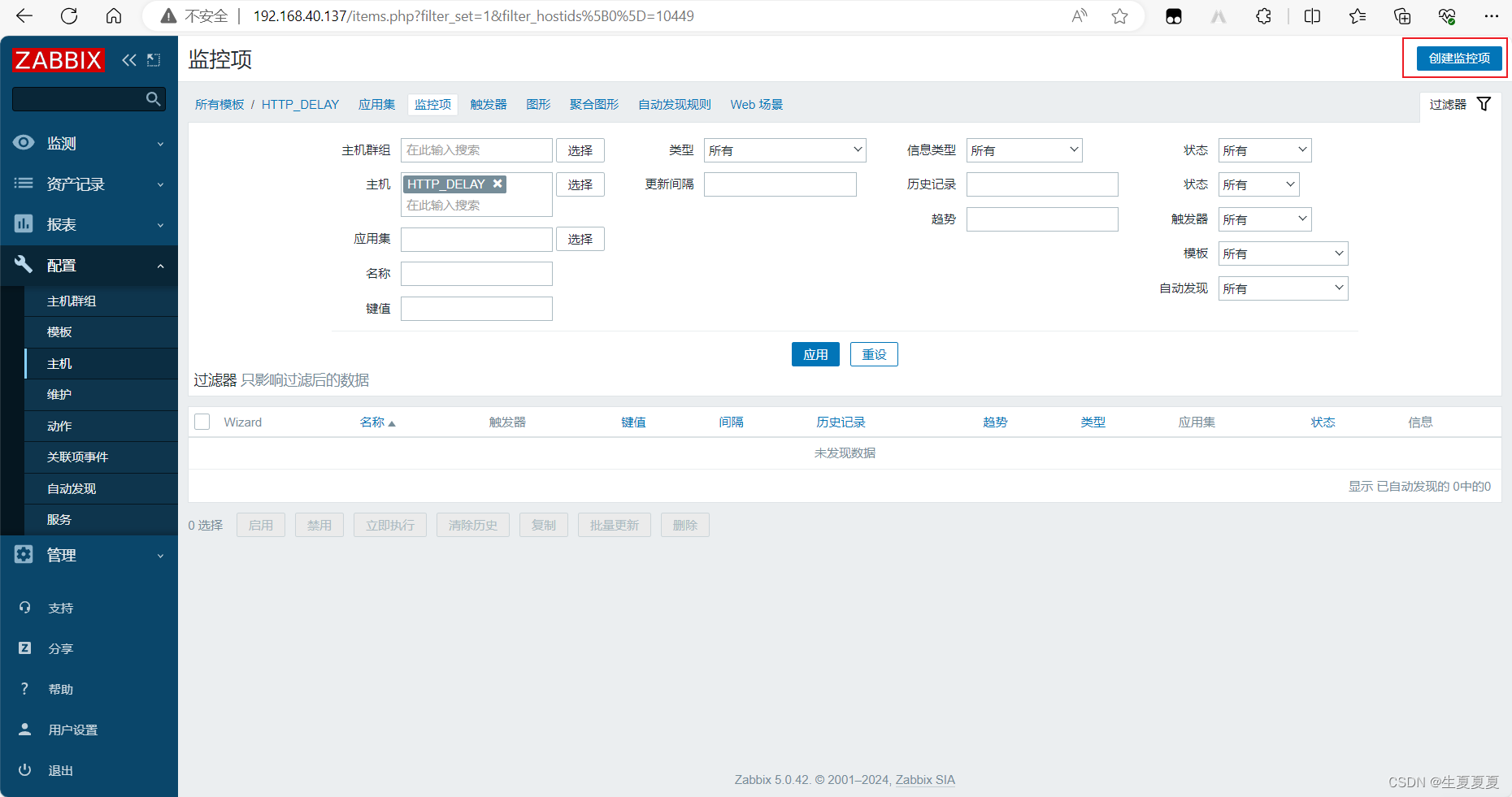Toggle sidebar kiosk/hide mode icon
The image size is (1512, 797).
click(x=154, y=60)
